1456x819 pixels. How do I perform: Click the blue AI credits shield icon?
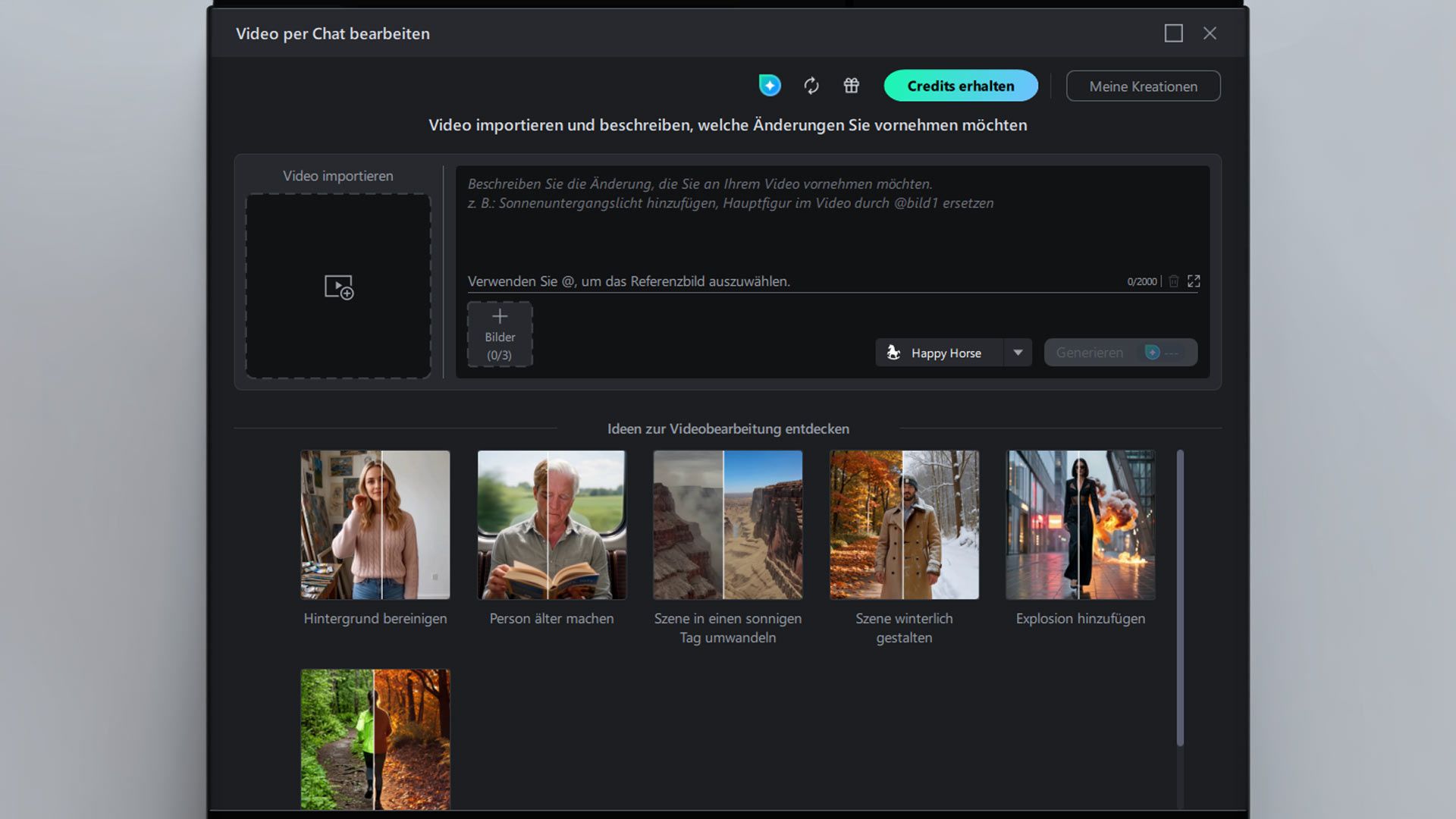pyautogui.click(x=770, y=86)
